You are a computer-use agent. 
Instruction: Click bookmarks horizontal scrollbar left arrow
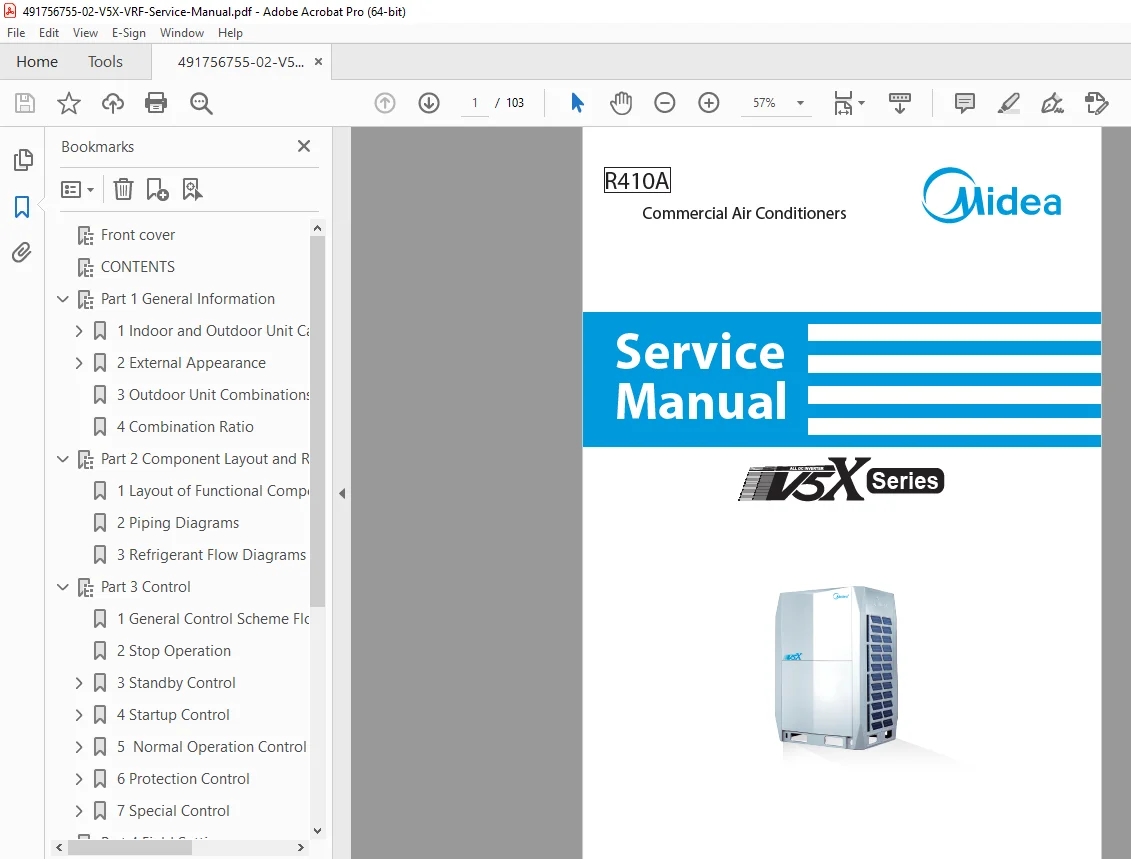(59, 847)
